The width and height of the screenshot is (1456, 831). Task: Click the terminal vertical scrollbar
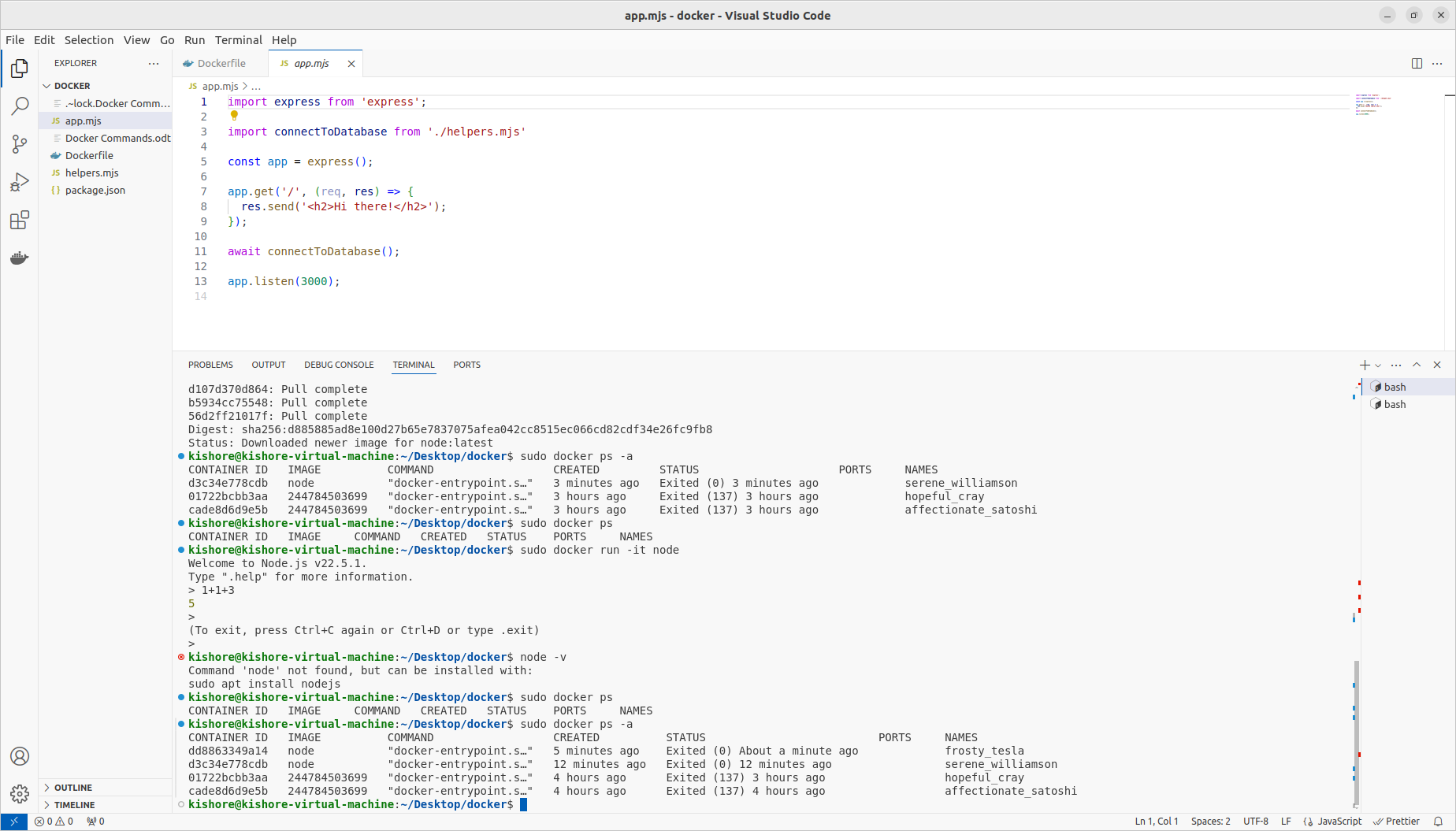[x=1356, y=733]
